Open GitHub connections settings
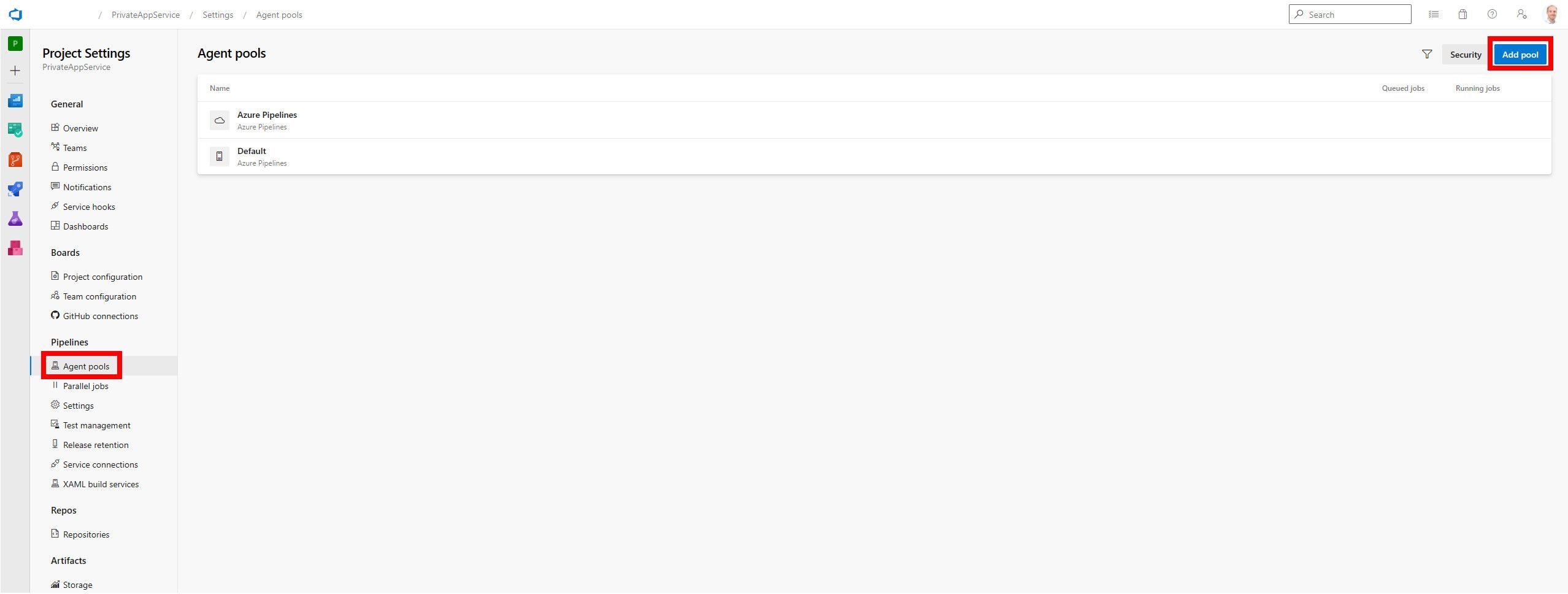This screenshot has height=594, width=1568. coord(100,315)
